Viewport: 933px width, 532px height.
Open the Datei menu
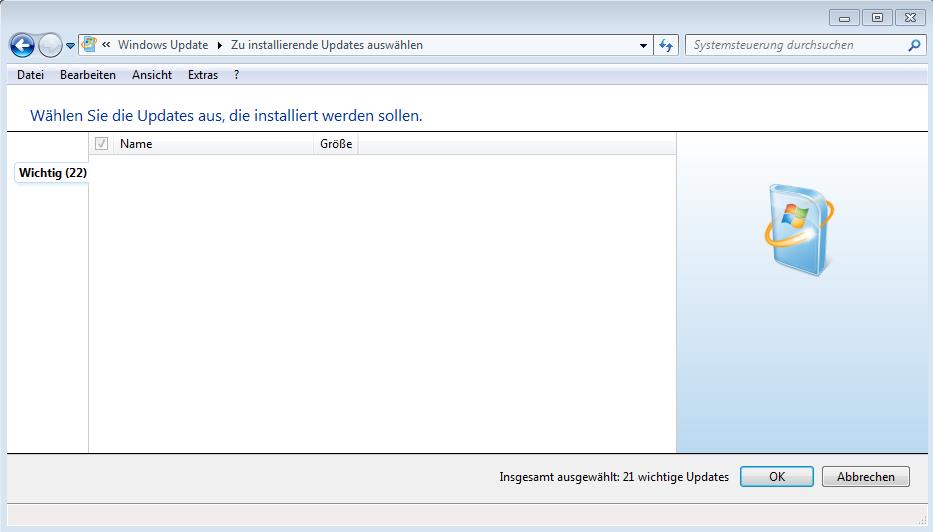30,75
